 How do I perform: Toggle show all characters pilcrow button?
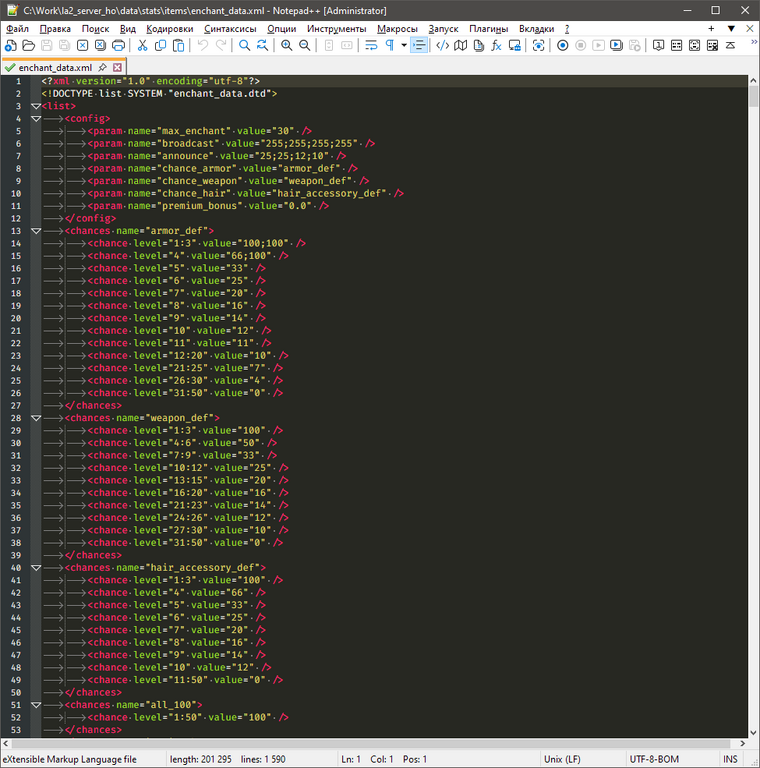(389, 46)
